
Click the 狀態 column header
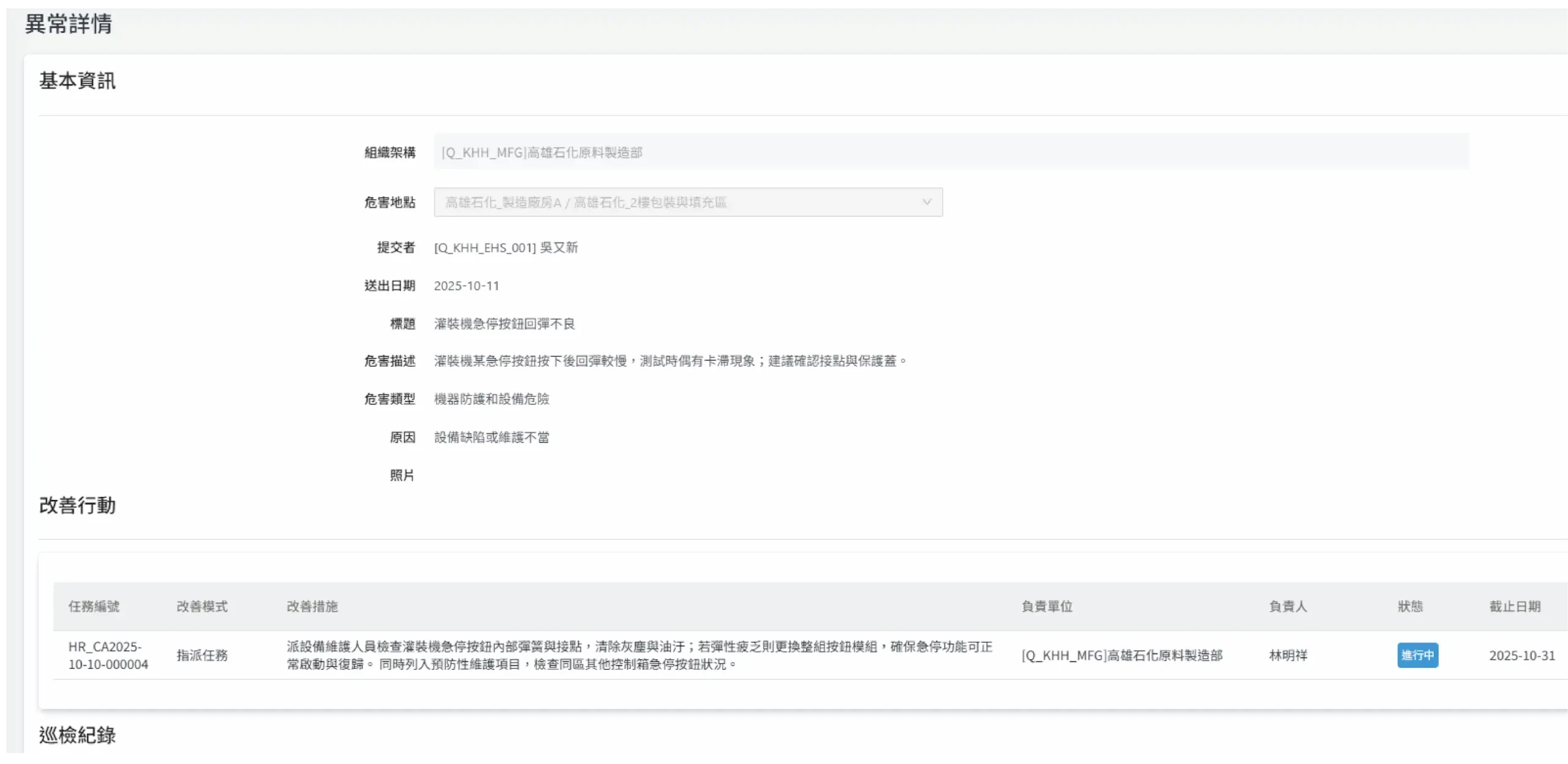point(1410,606)
